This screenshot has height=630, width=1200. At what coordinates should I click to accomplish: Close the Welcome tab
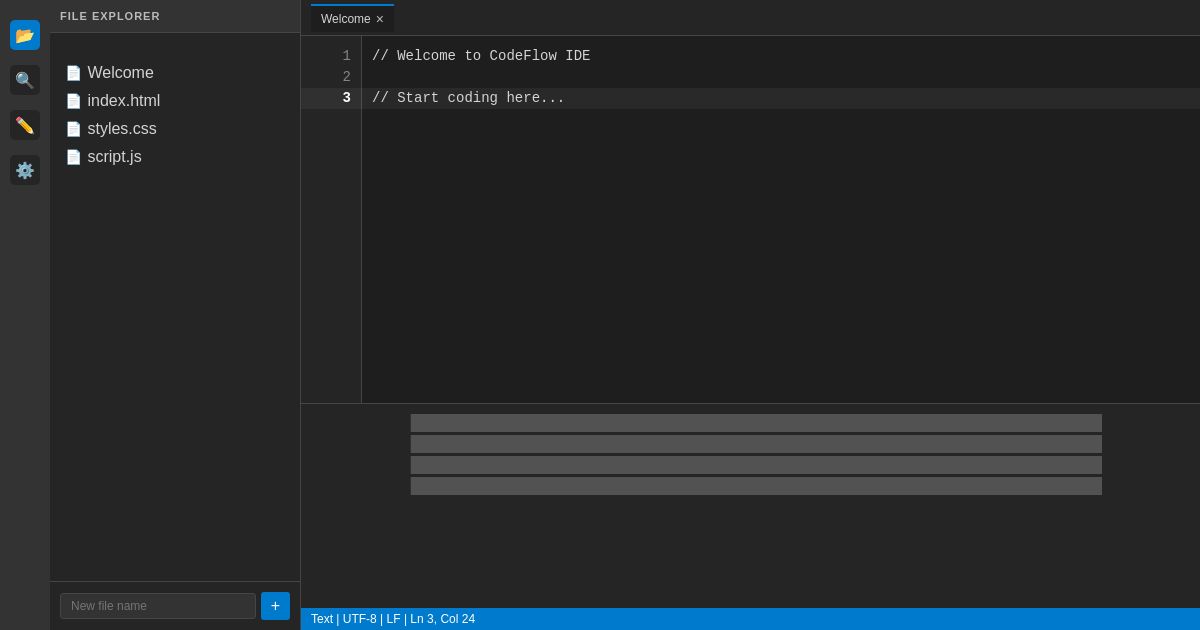point(380,19)
